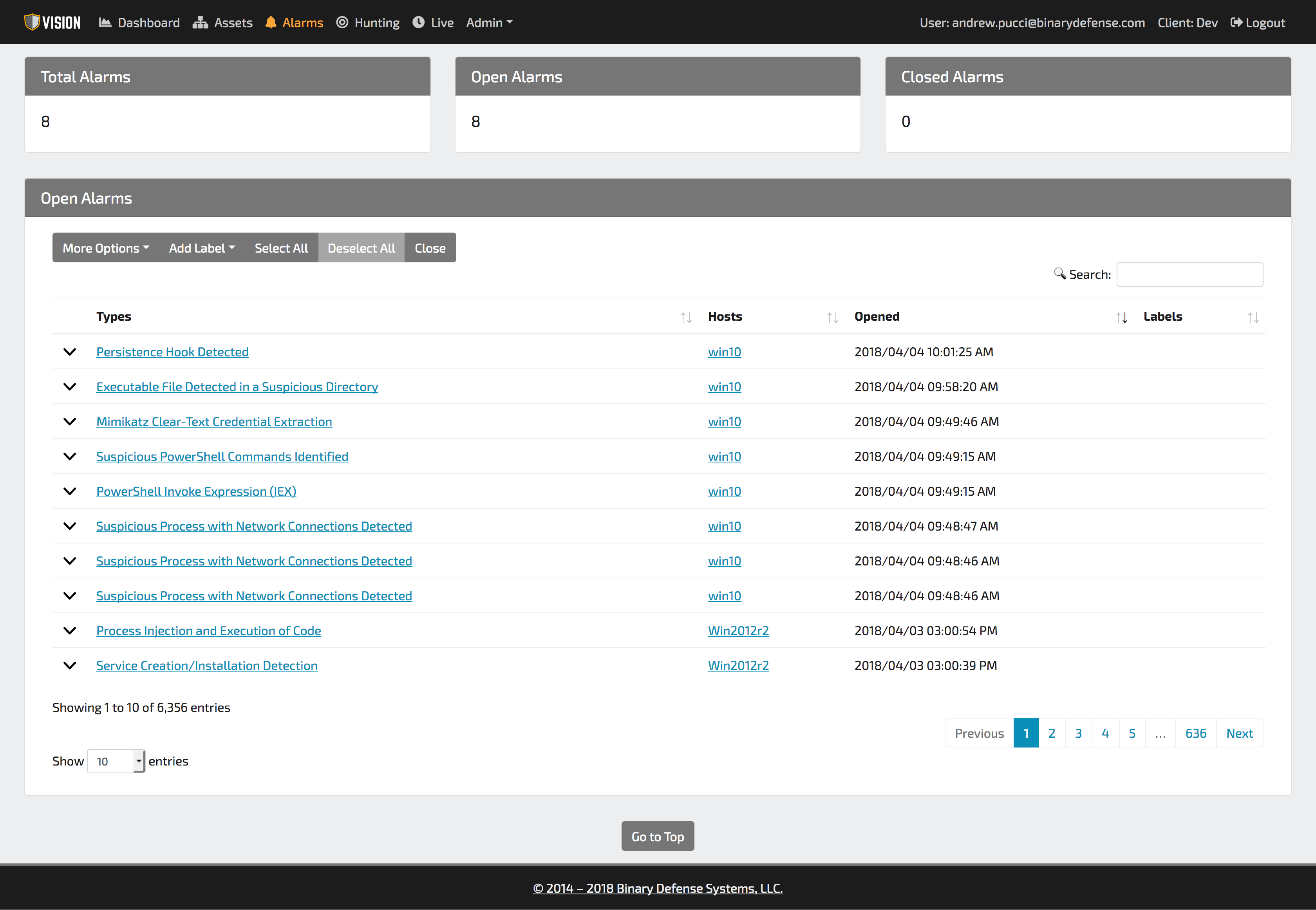Click the Closed Alarms count 0

[906, 121]
